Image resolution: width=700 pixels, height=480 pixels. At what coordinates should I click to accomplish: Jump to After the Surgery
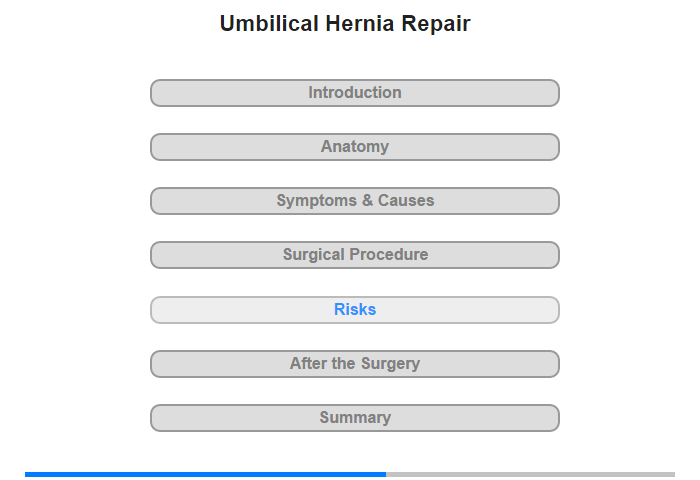(x=355, y=364)
